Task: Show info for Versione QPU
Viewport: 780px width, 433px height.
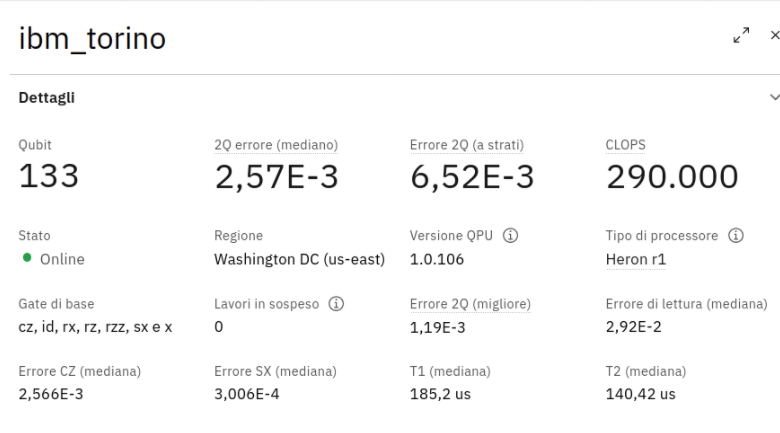Action: click(510, 236)
